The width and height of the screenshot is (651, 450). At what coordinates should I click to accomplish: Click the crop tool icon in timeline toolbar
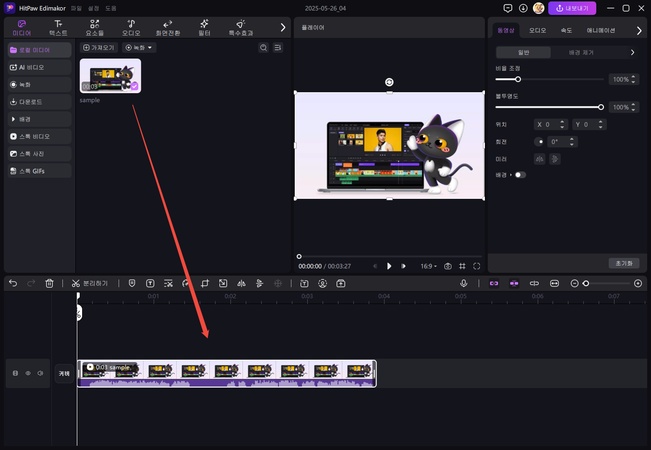(x=203, y=284)
